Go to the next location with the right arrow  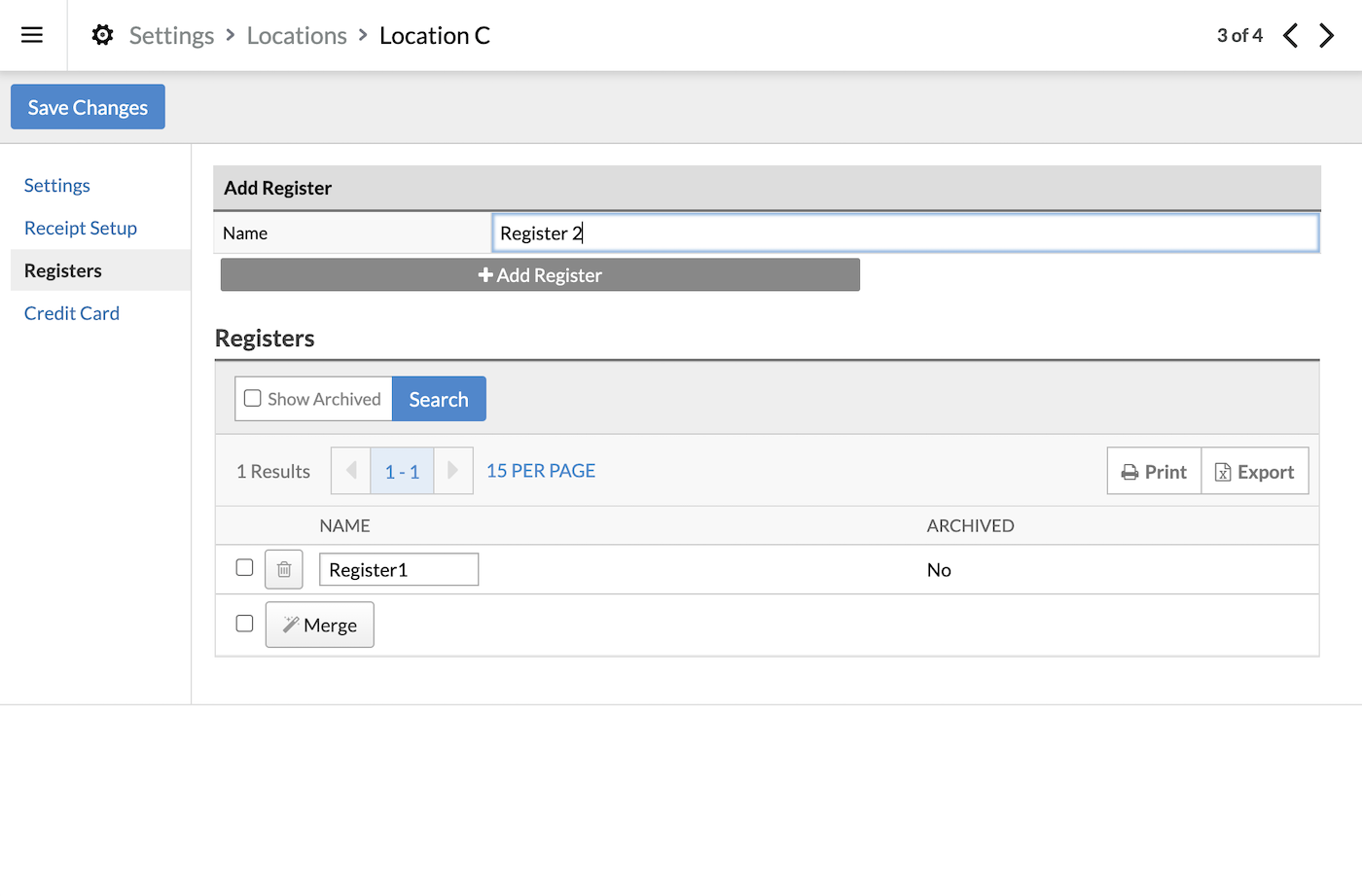[x=1326, y=35]
